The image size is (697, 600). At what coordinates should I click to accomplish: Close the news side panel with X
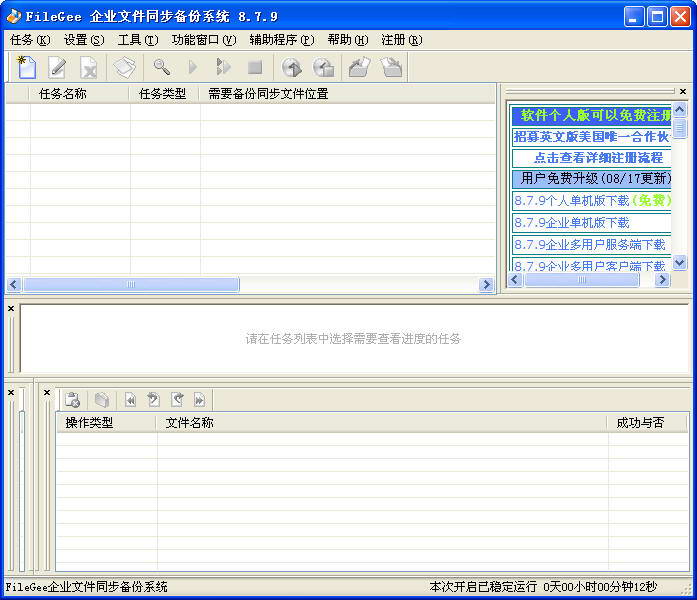pyautogui.click(x=683, y=91)
